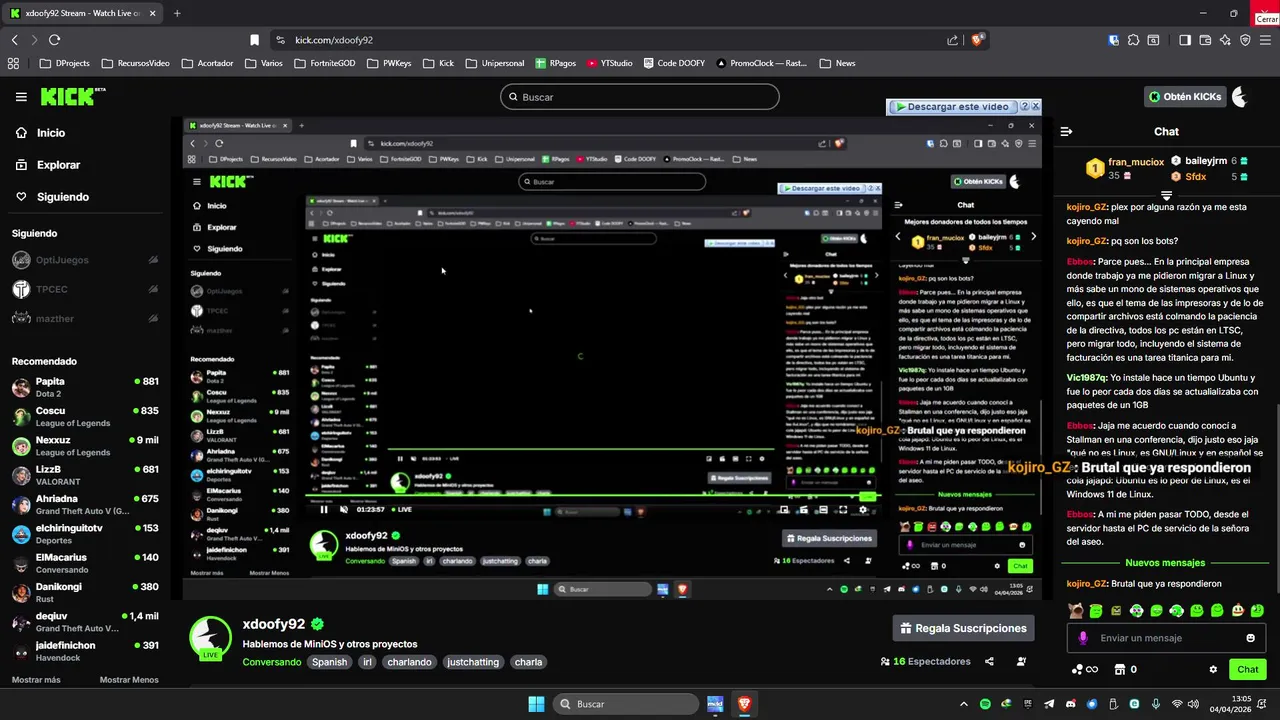The image size is (1280, 720).
Task: Expand top donors panel chevron
Action: tap(1166, 194)
